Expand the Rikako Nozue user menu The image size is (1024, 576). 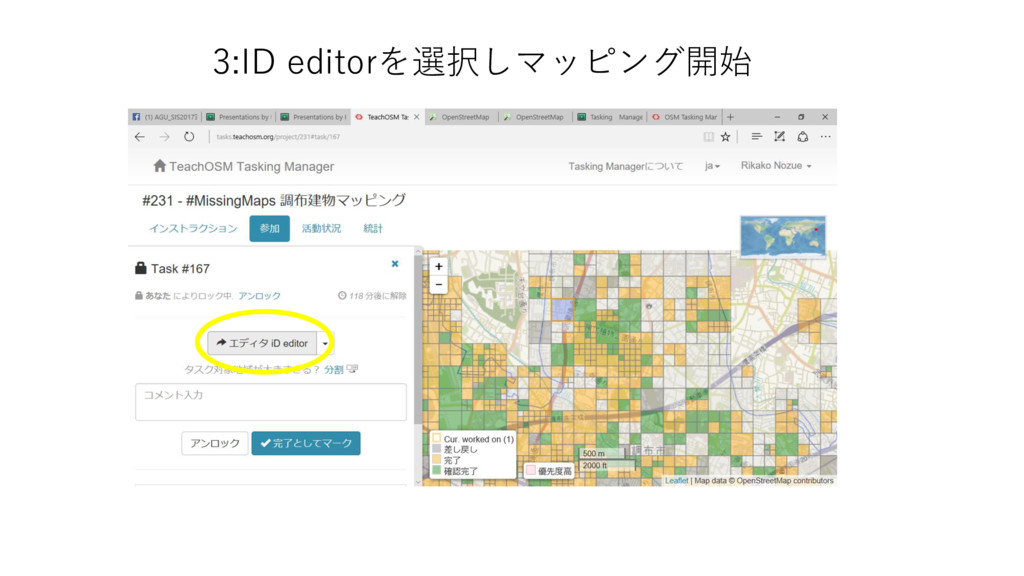776,166
